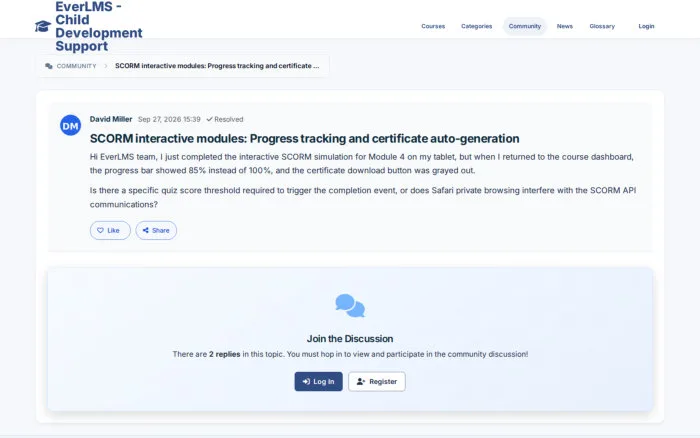Click the breadcrumb chevron separator

(x=106, y=66)
